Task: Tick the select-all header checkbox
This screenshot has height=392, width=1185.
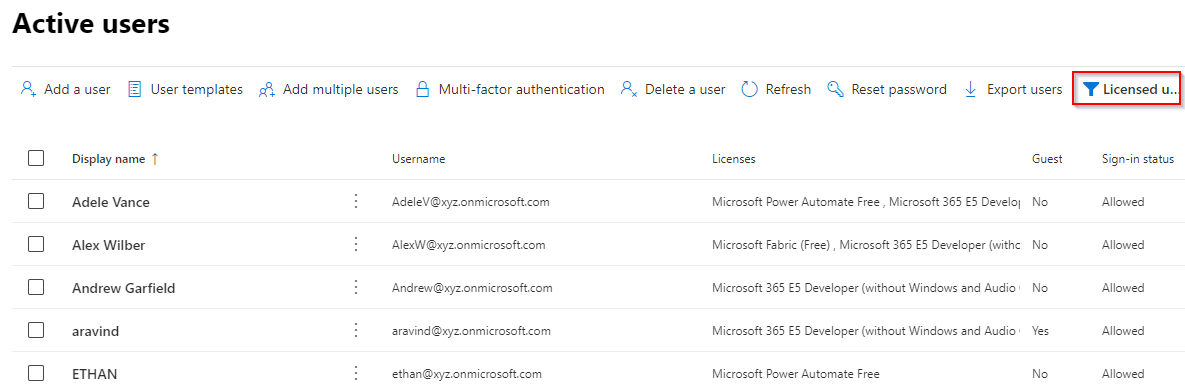Action: pyautogui.click(x=36, y=158)
